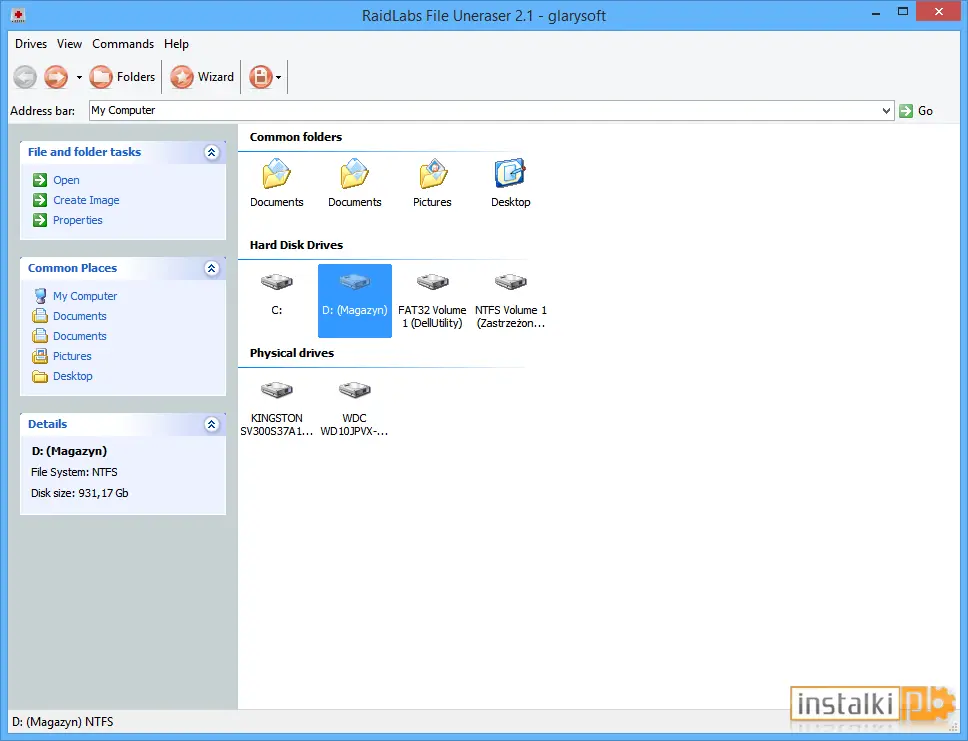Click the Desktop folder icon in sidebar
Viewport: 968px width, 741px height.
tap(40, 377)
